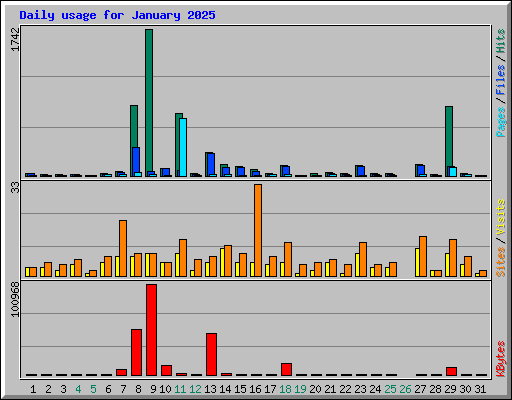Screen dimensions: 512x400
Task: Click green weekend day label 5
Action: click(93, 389)
